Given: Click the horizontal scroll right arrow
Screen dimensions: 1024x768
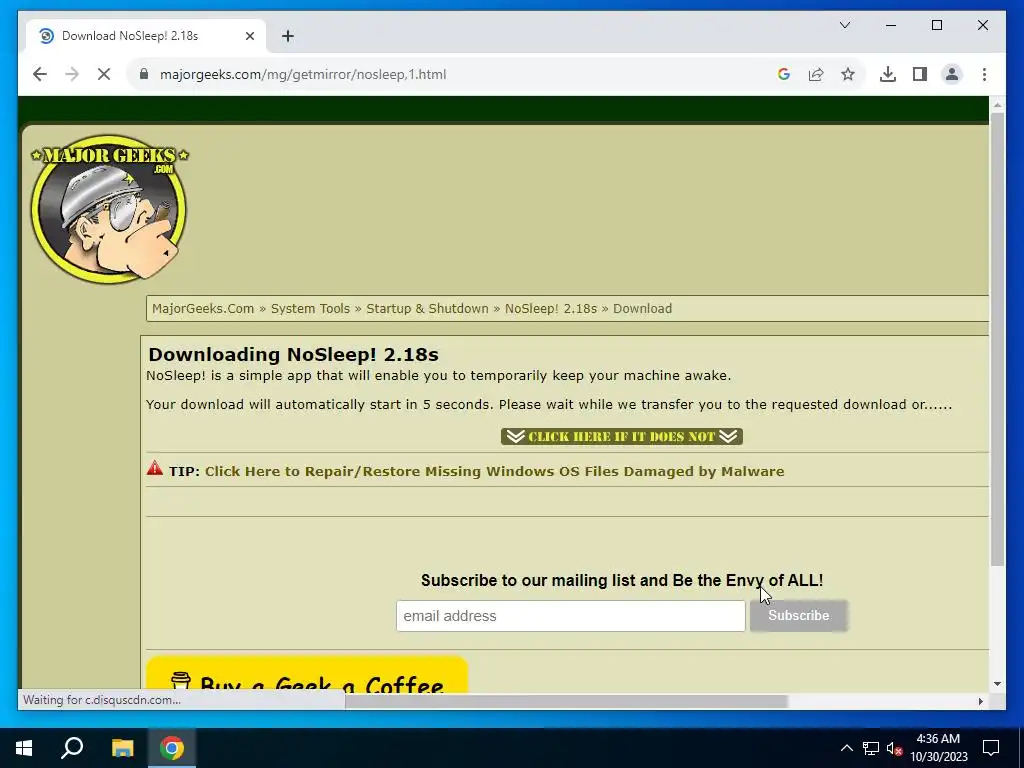Looking at the screenshot, I should pos(980,701).
